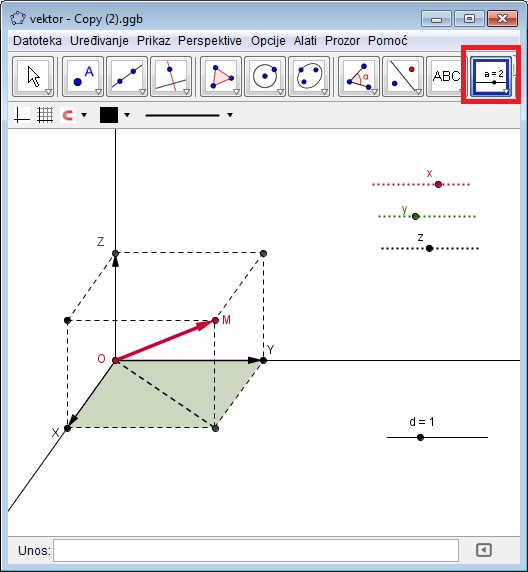Click the d = 1 slider handle

pyautogui.click(x=420, y=437)
